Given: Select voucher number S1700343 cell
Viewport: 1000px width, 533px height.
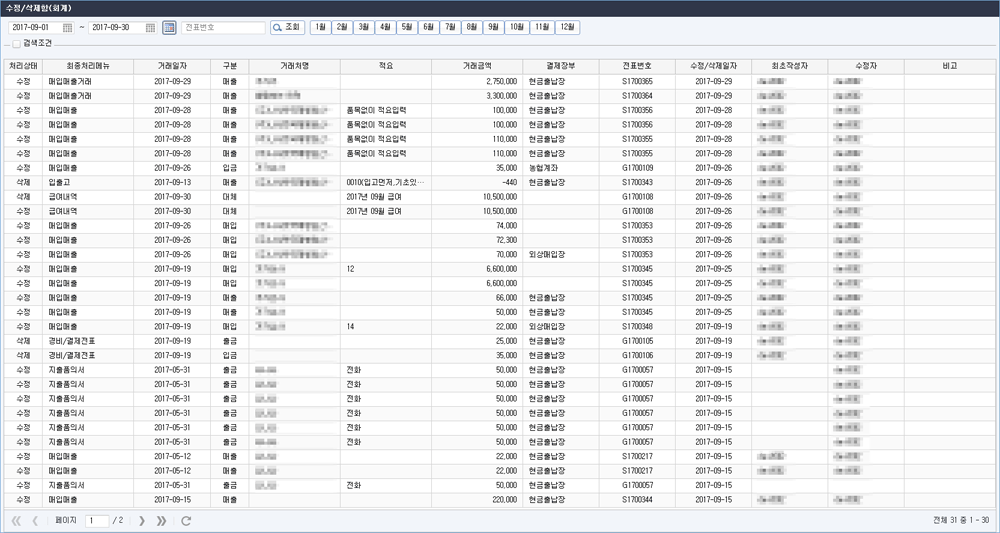Looking at the screenshot, I should (637, 182).
